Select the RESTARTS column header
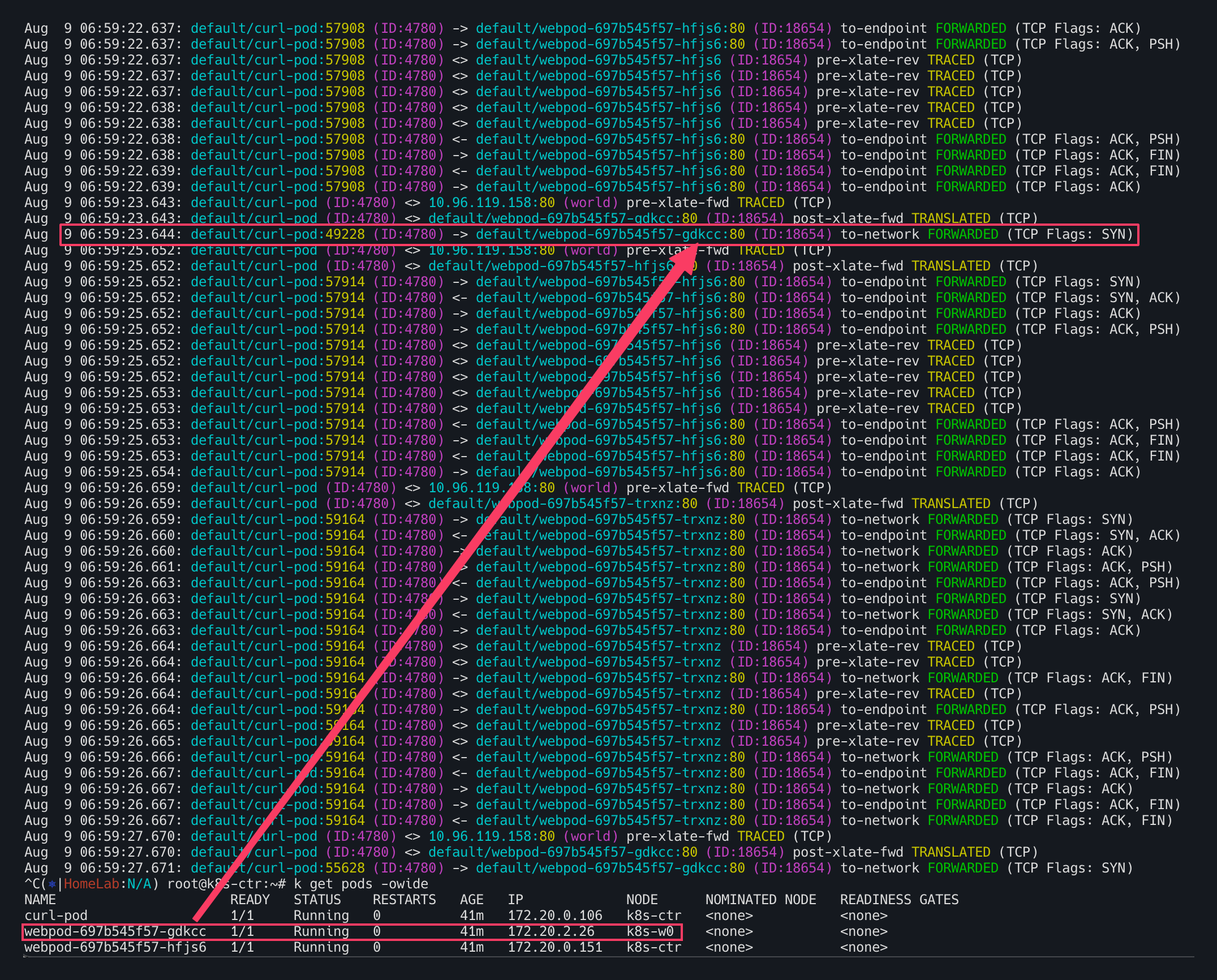This screenshot has width=1217, height=980. [404, 900]
